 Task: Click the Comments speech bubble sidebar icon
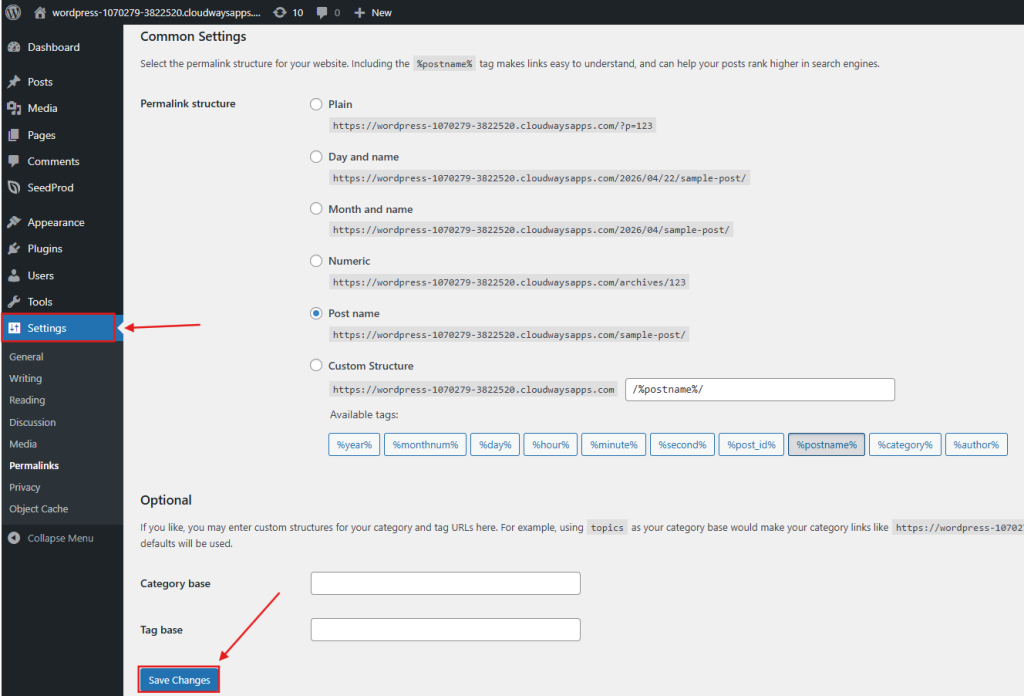pos(14,161)
